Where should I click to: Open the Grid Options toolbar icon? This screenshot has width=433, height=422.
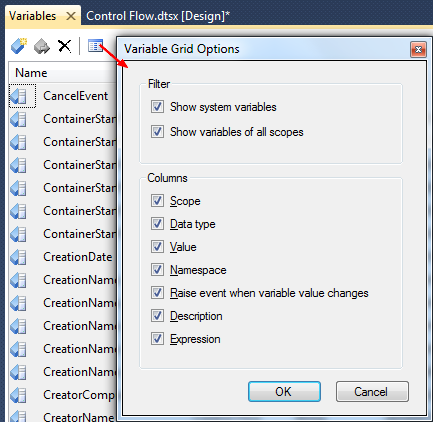tap(95, 46)
